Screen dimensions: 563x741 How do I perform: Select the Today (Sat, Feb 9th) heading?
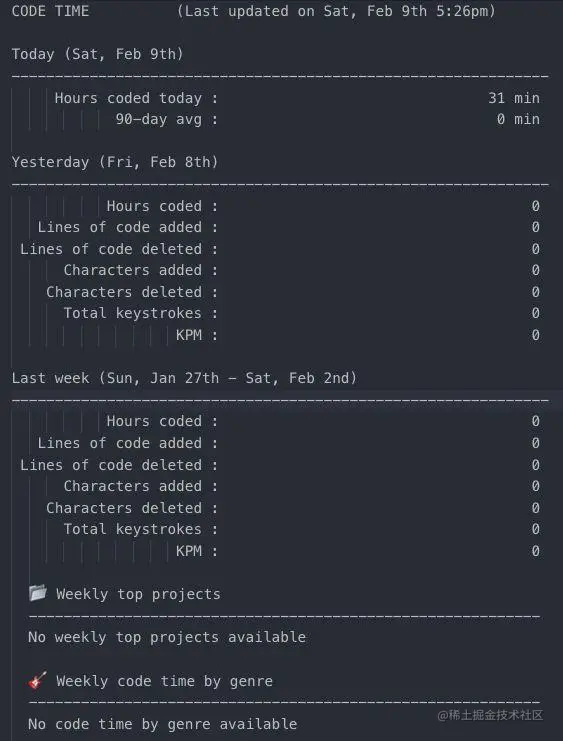point(97,54)
